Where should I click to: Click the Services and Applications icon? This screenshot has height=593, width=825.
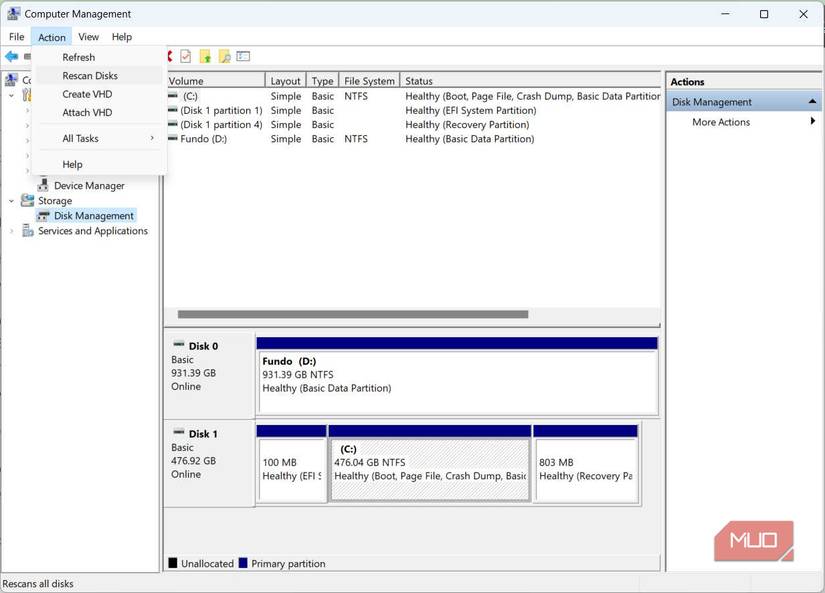pos(27,230)
